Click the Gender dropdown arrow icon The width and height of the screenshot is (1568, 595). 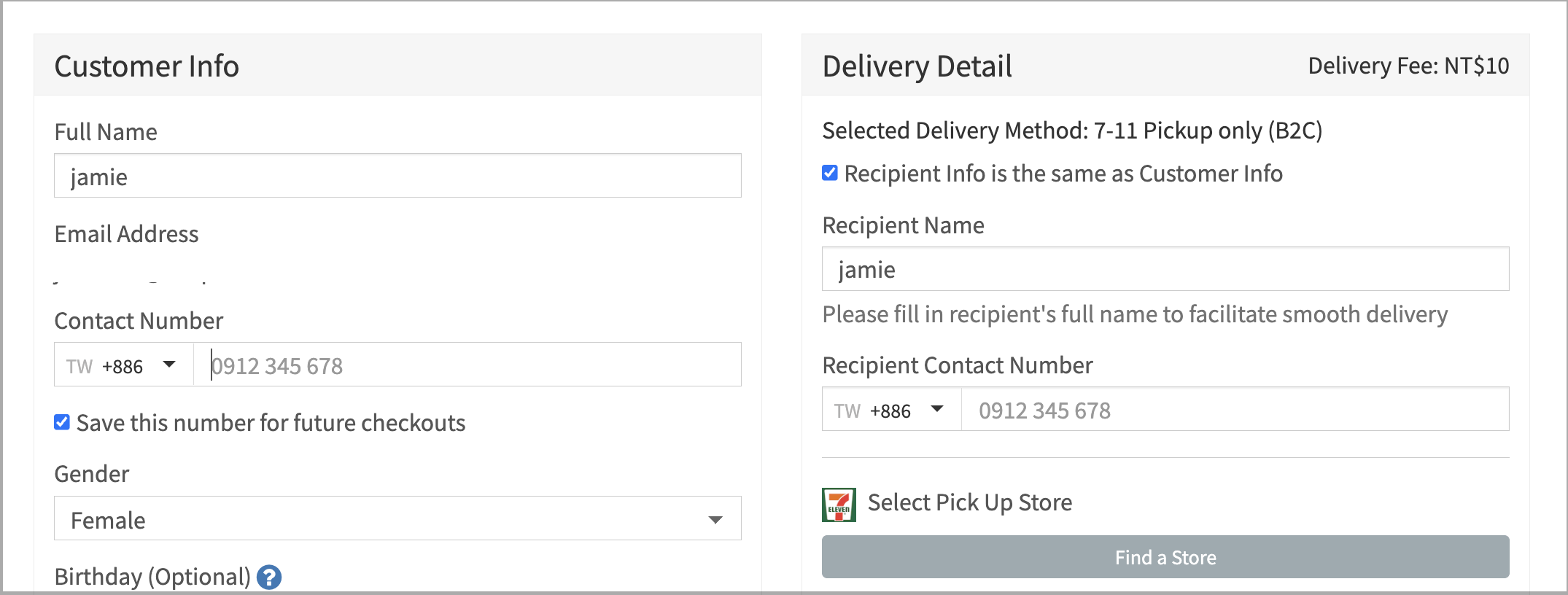[715, 520]
